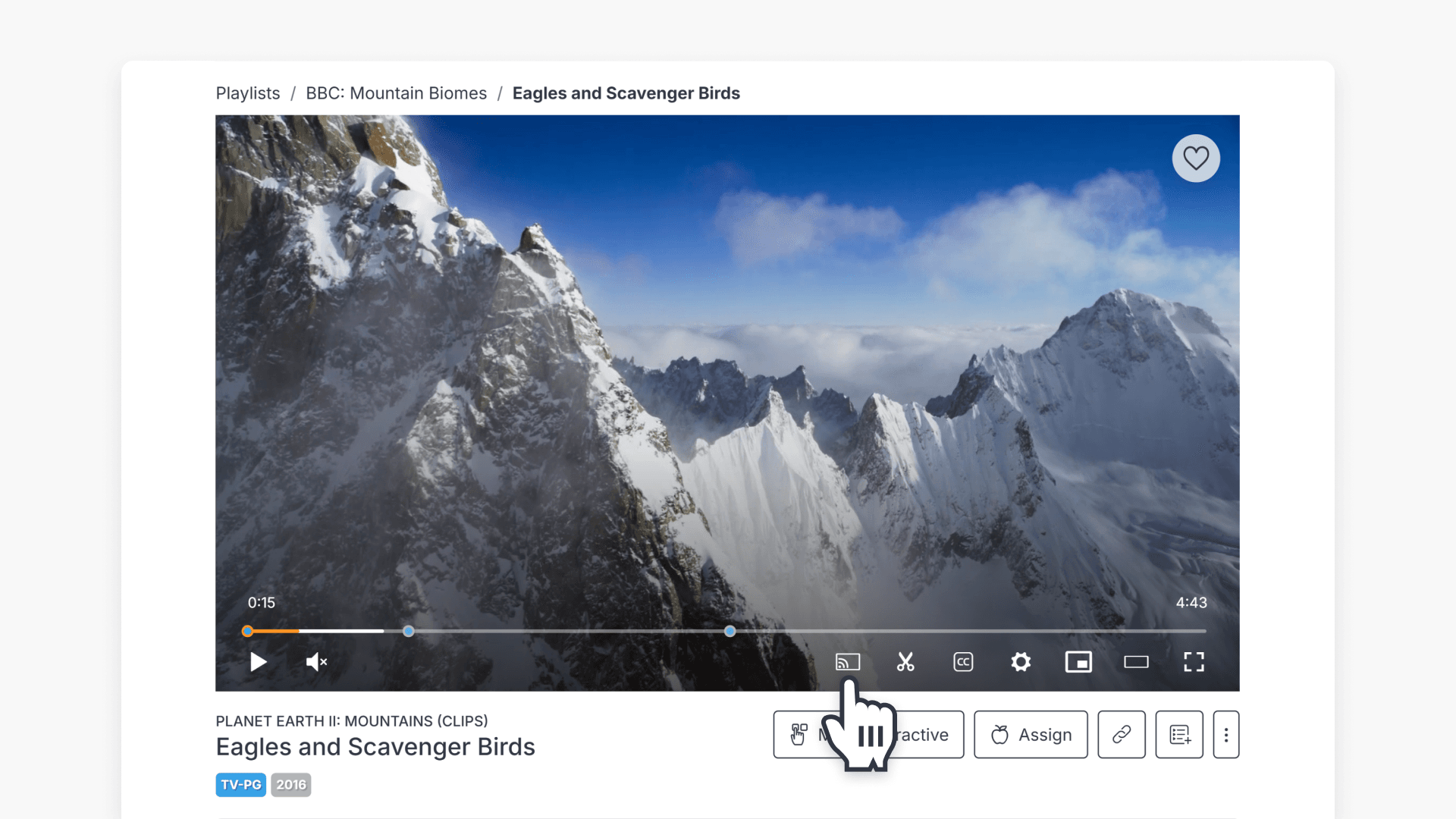
Task: Go to Playlists breadcrumb
Action: click(x=248, y=93)
